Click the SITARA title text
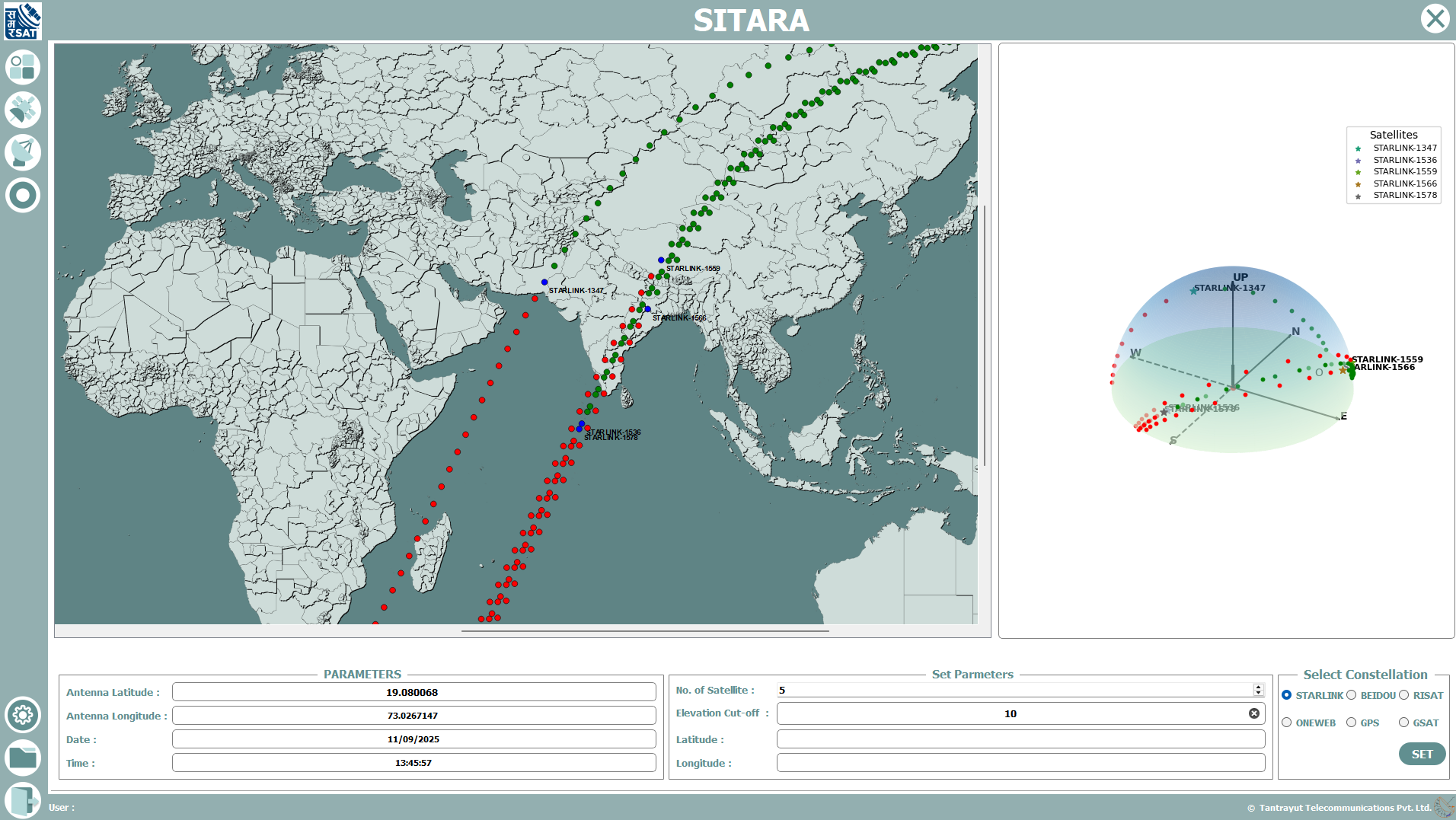Viewport: 1456px width, 820px height. point(751,21)
